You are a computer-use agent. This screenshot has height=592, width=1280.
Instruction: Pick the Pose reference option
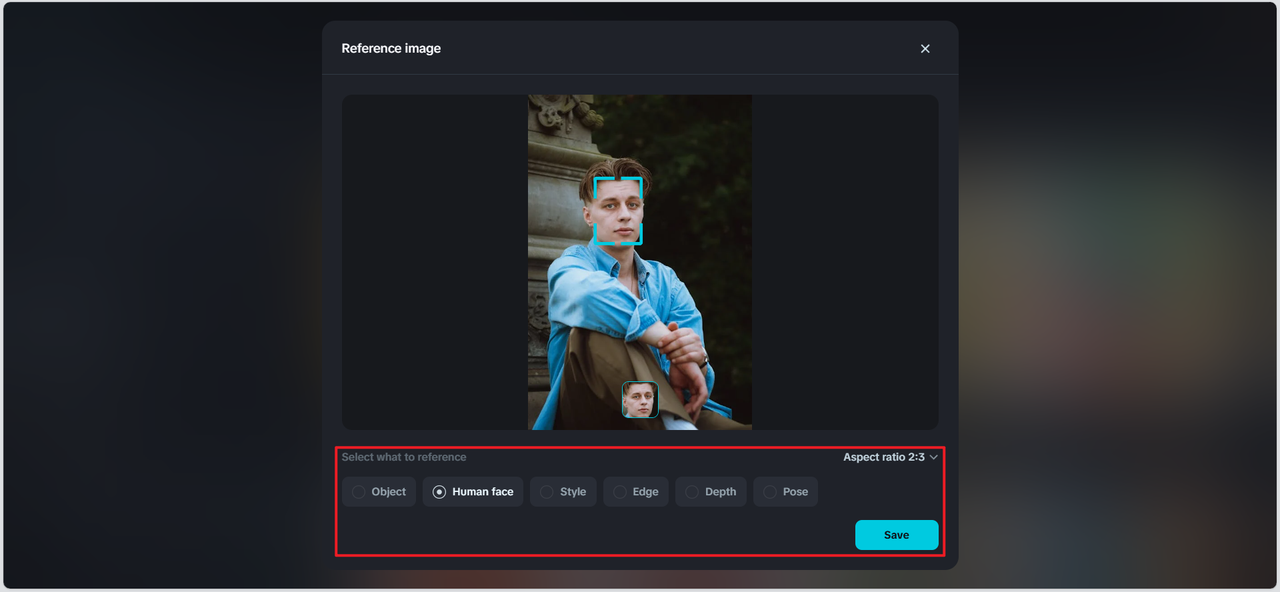coord(785,492)
